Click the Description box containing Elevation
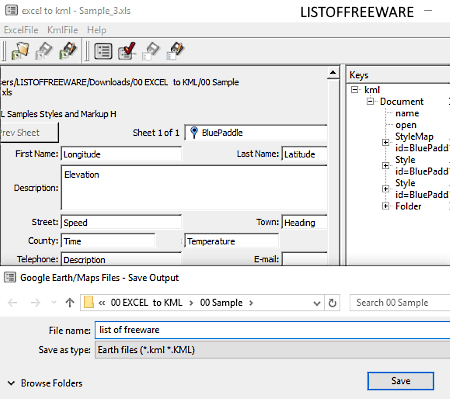The width and height of the screenshot is (450, 399). [x=194, y=188]
